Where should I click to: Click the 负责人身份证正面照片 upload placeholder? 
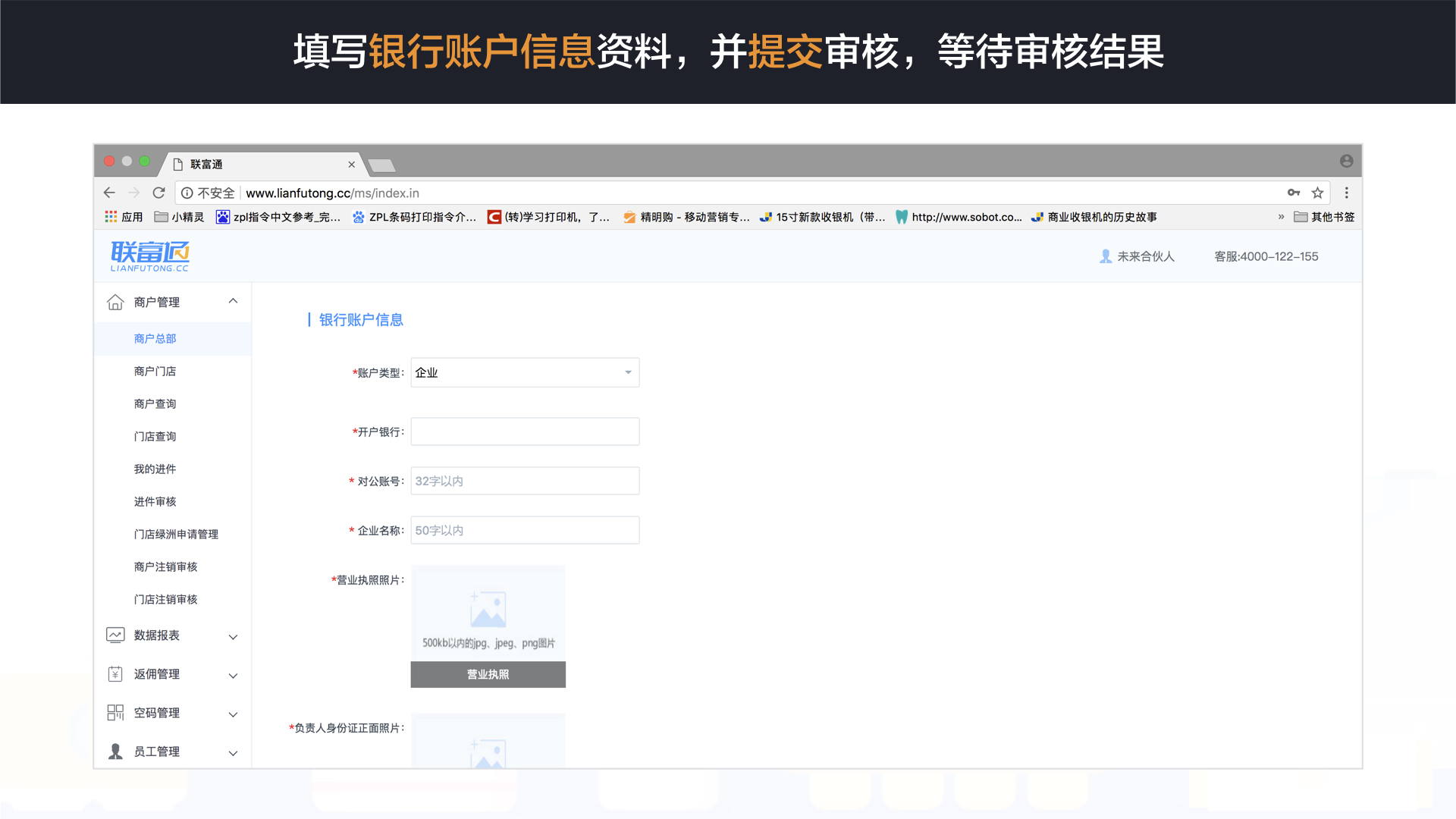click(488, 741)
